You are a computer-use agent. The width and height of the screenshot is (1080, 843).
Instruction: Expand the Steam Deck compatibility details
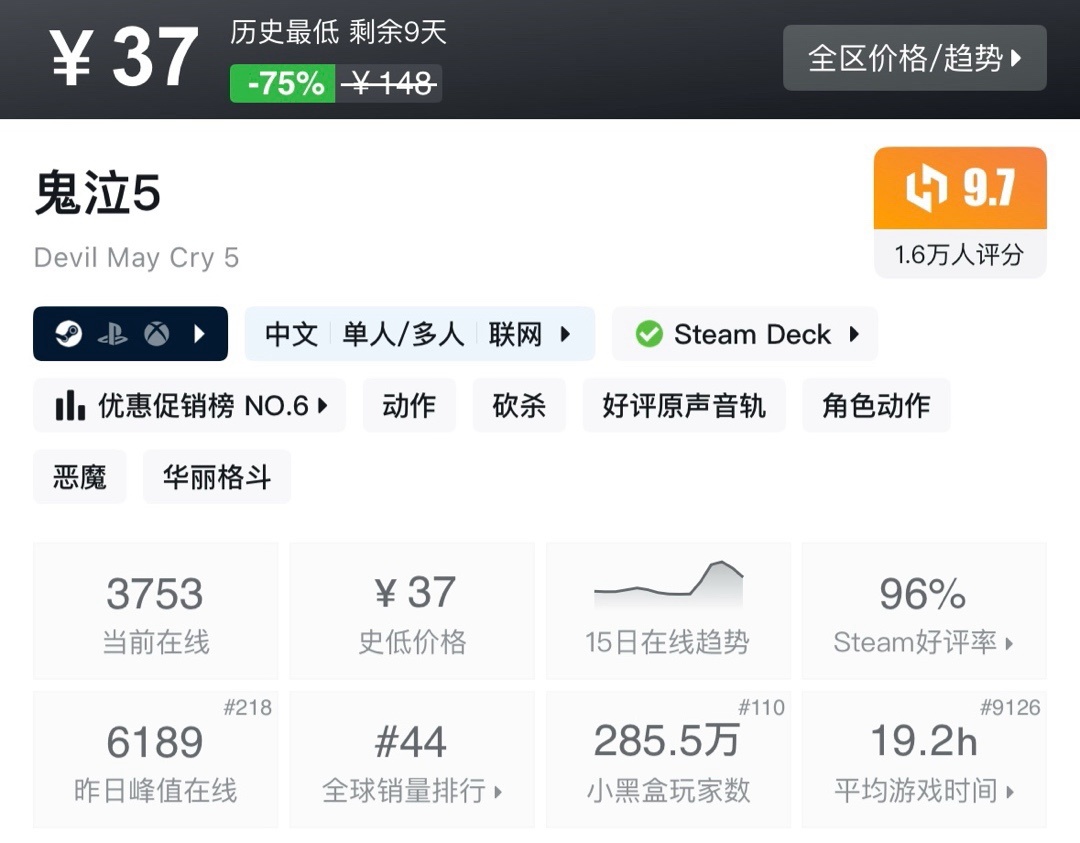pyautogui.click(x=854, y=334)
